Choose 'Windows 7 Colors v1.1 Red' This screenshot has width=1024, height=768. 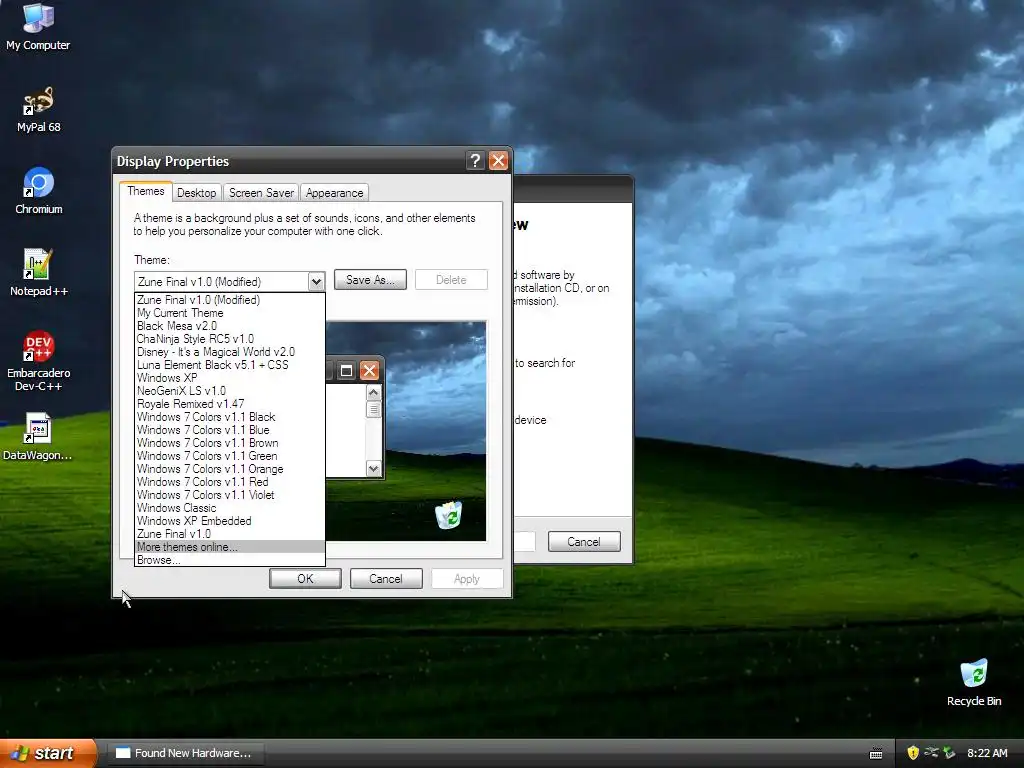coord(229,482)
